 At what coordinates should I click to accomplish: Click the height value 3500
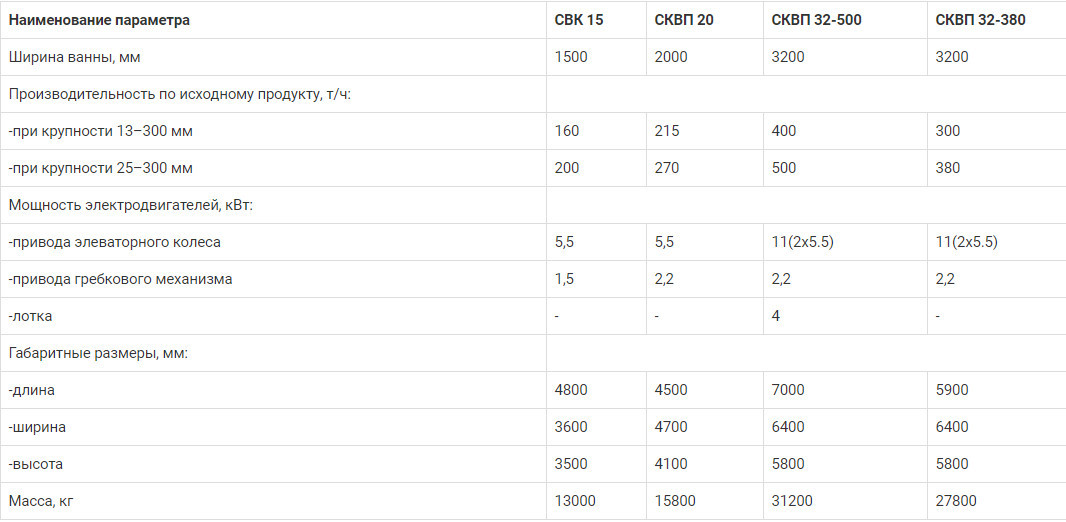pyautogui.click(x=572, y=464)
